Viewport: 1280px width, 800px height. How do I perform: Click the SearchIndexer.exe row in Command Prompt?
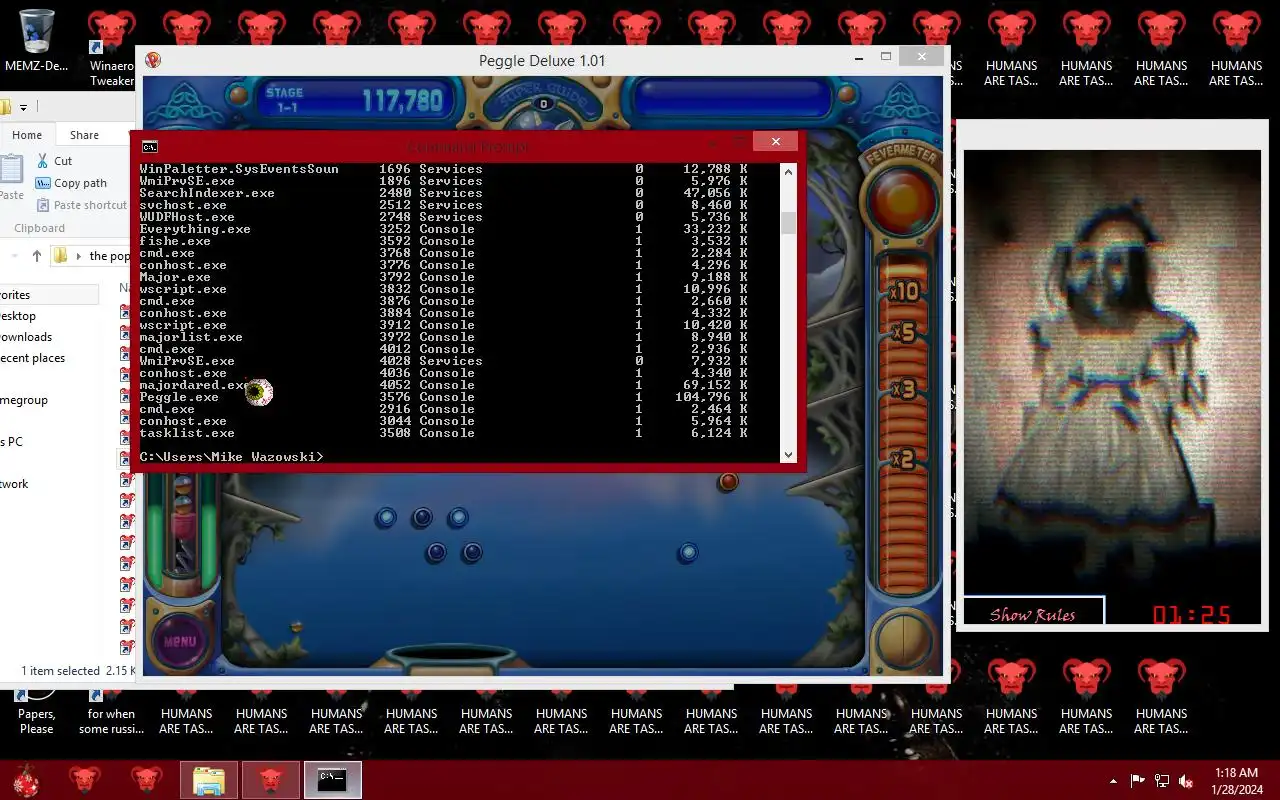(444, 193)
